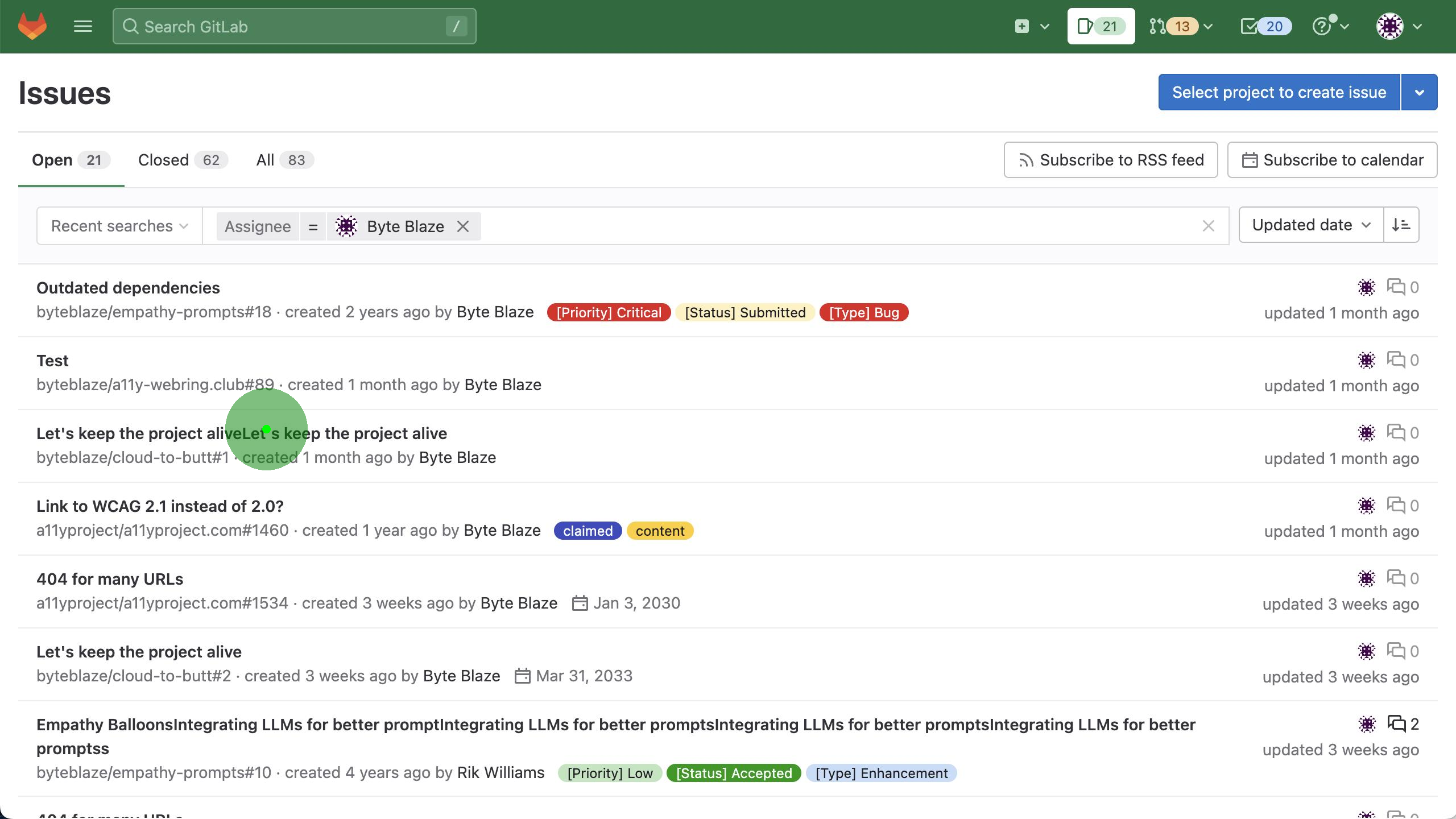The image size is (1456, 819).
Task: Click the GitLab fox logo
Action: pyautogui.click(x=32, y=26)
